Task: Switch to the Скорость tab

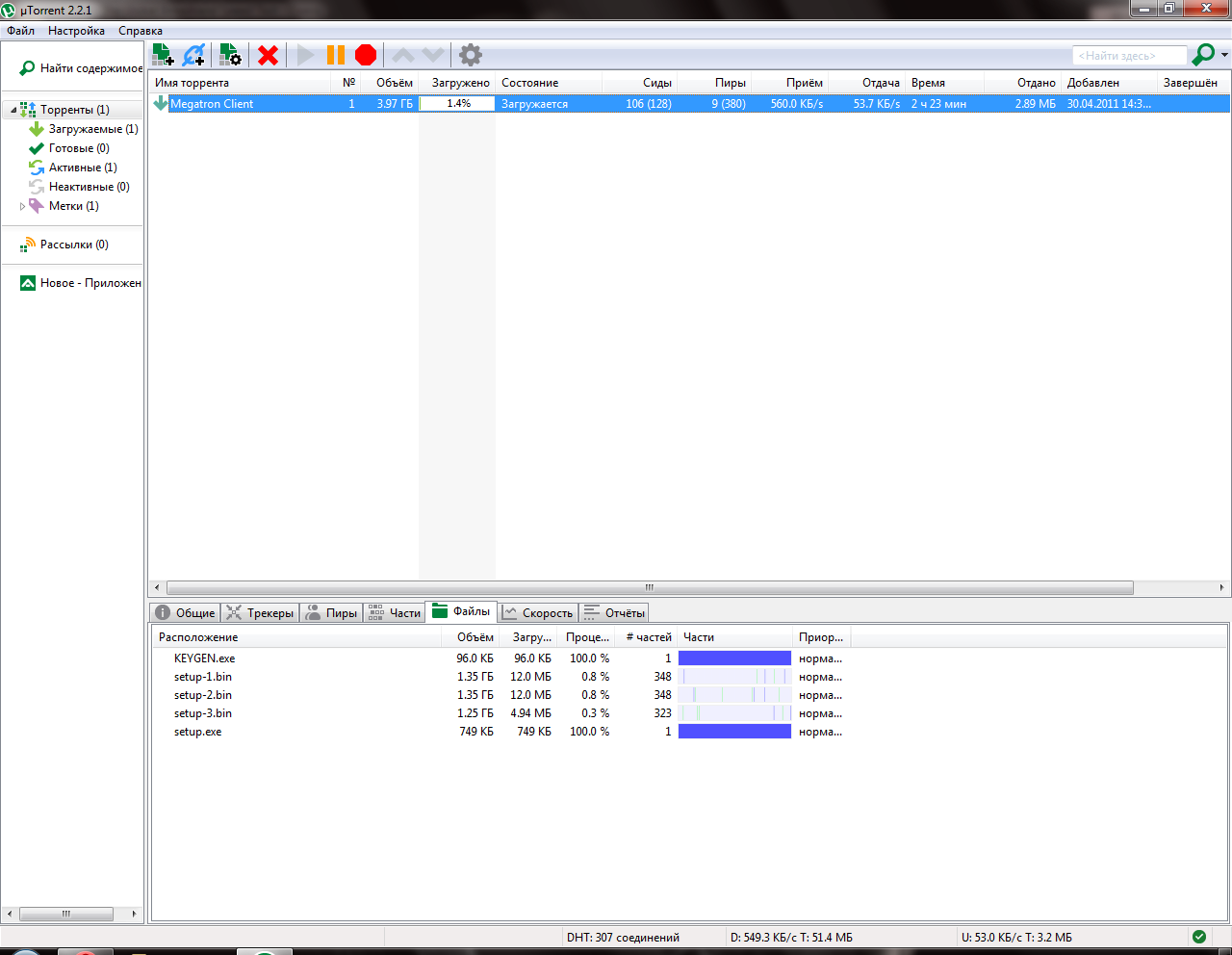Action: pyautogui.click(x=538, y=612)
